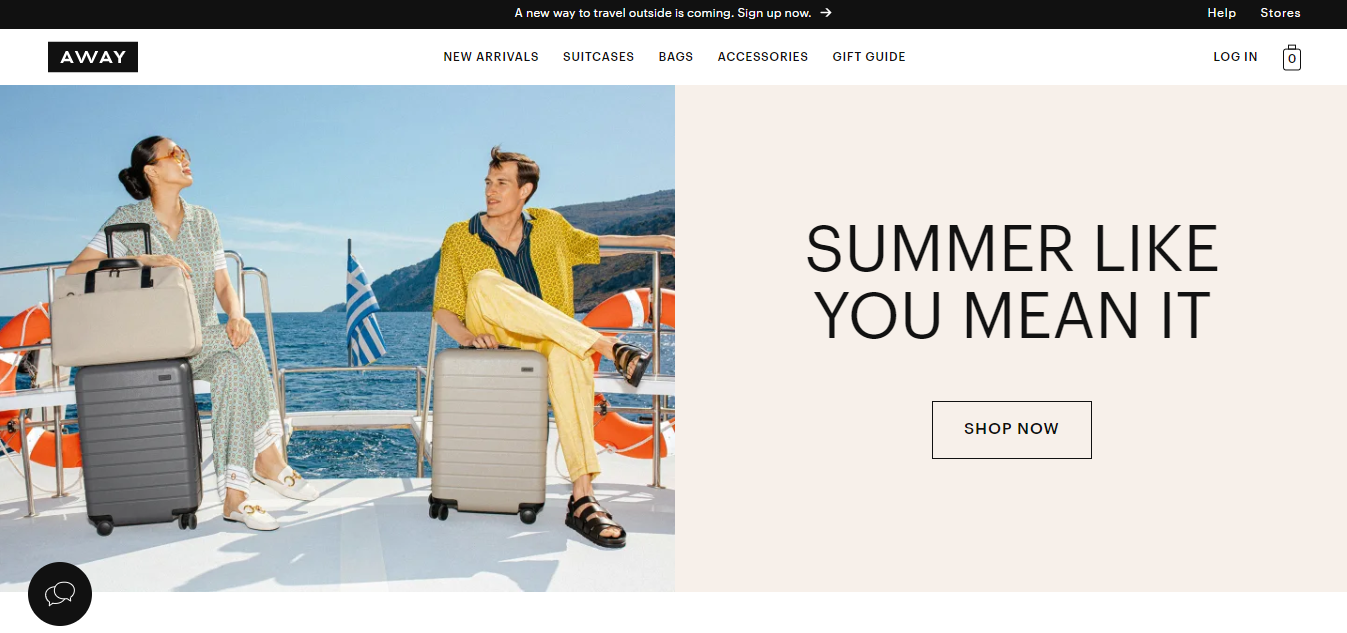Open the Suitcases menu

coord(598,57)
